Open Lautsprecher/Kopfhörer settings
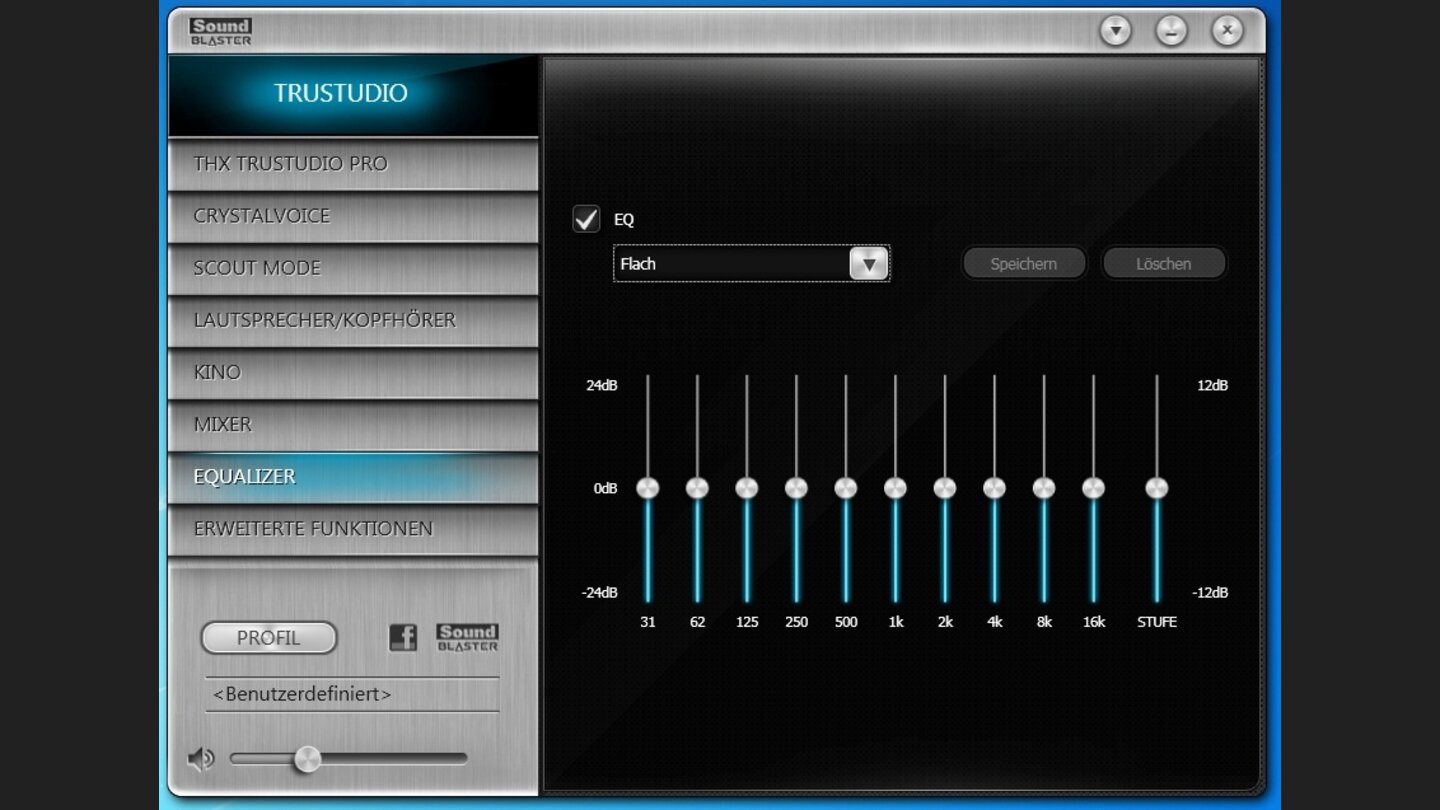1440x810 pixels. click(353, 320)
